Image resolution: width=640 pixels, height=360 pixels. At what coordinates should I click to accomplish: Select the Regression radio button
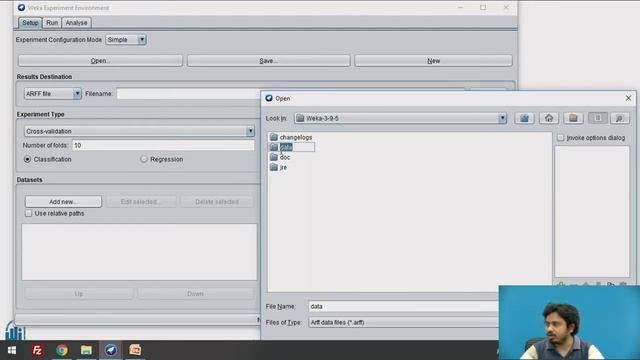[x=144, y=159]
